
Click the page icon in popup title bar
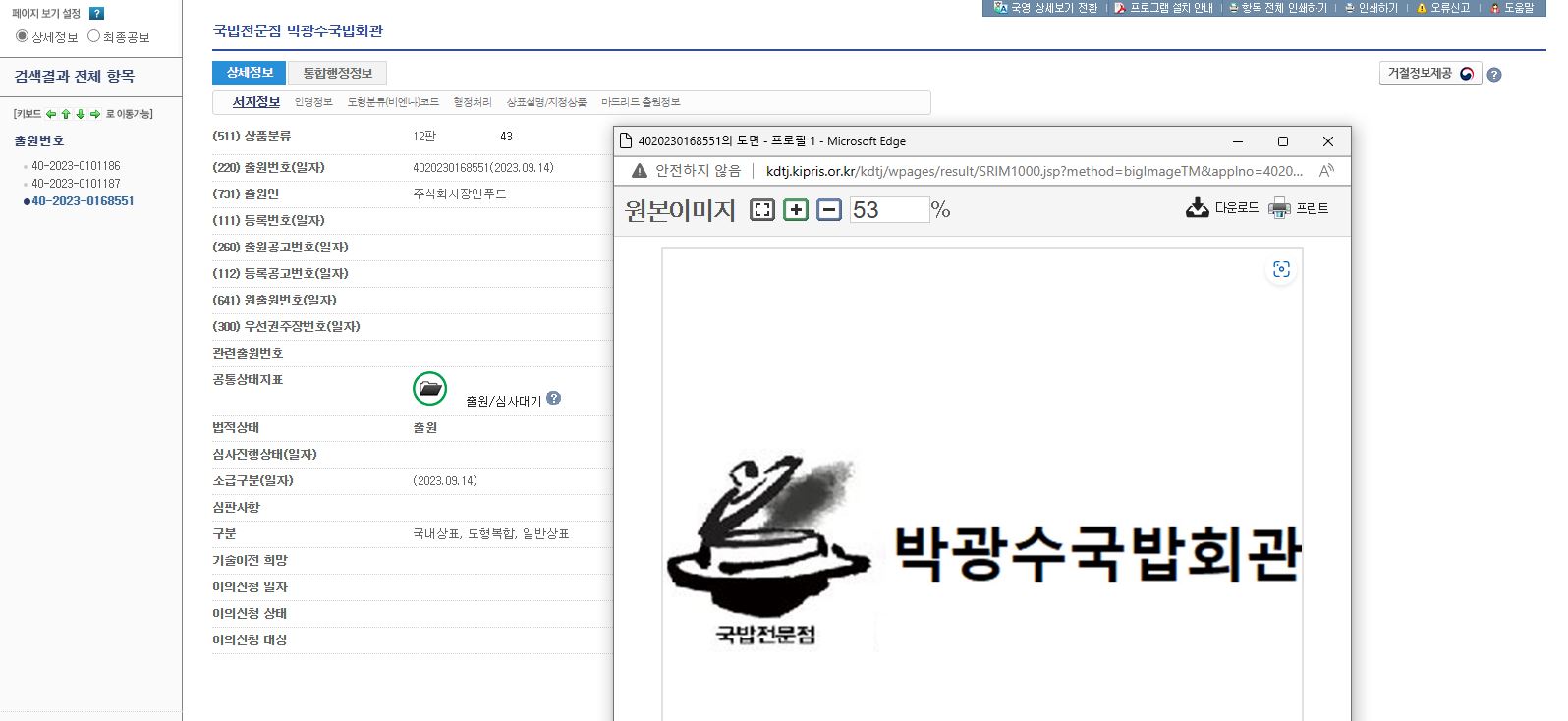625,141
